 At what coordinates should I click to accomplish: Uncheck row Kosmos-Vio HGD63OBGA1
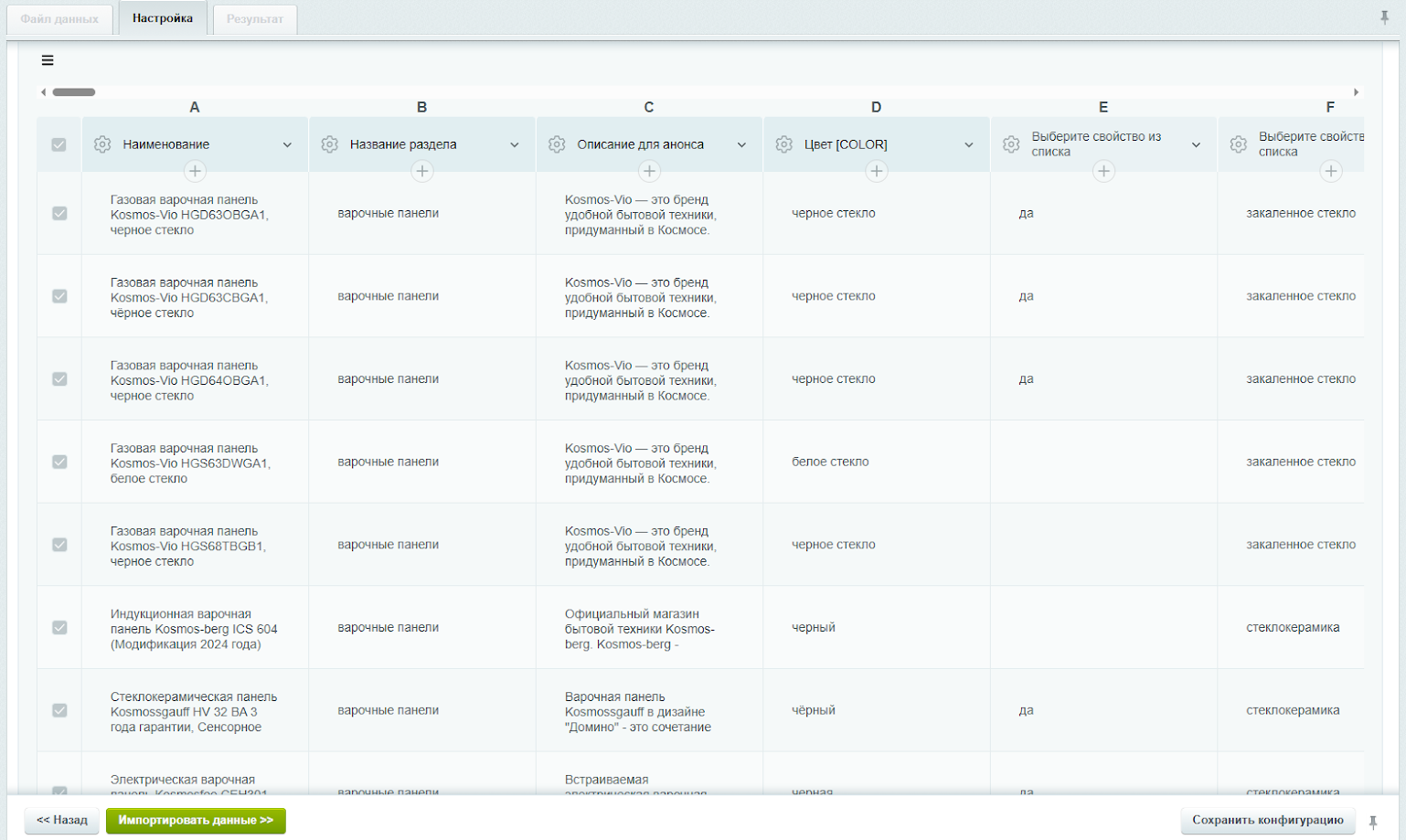pos(59,213)
